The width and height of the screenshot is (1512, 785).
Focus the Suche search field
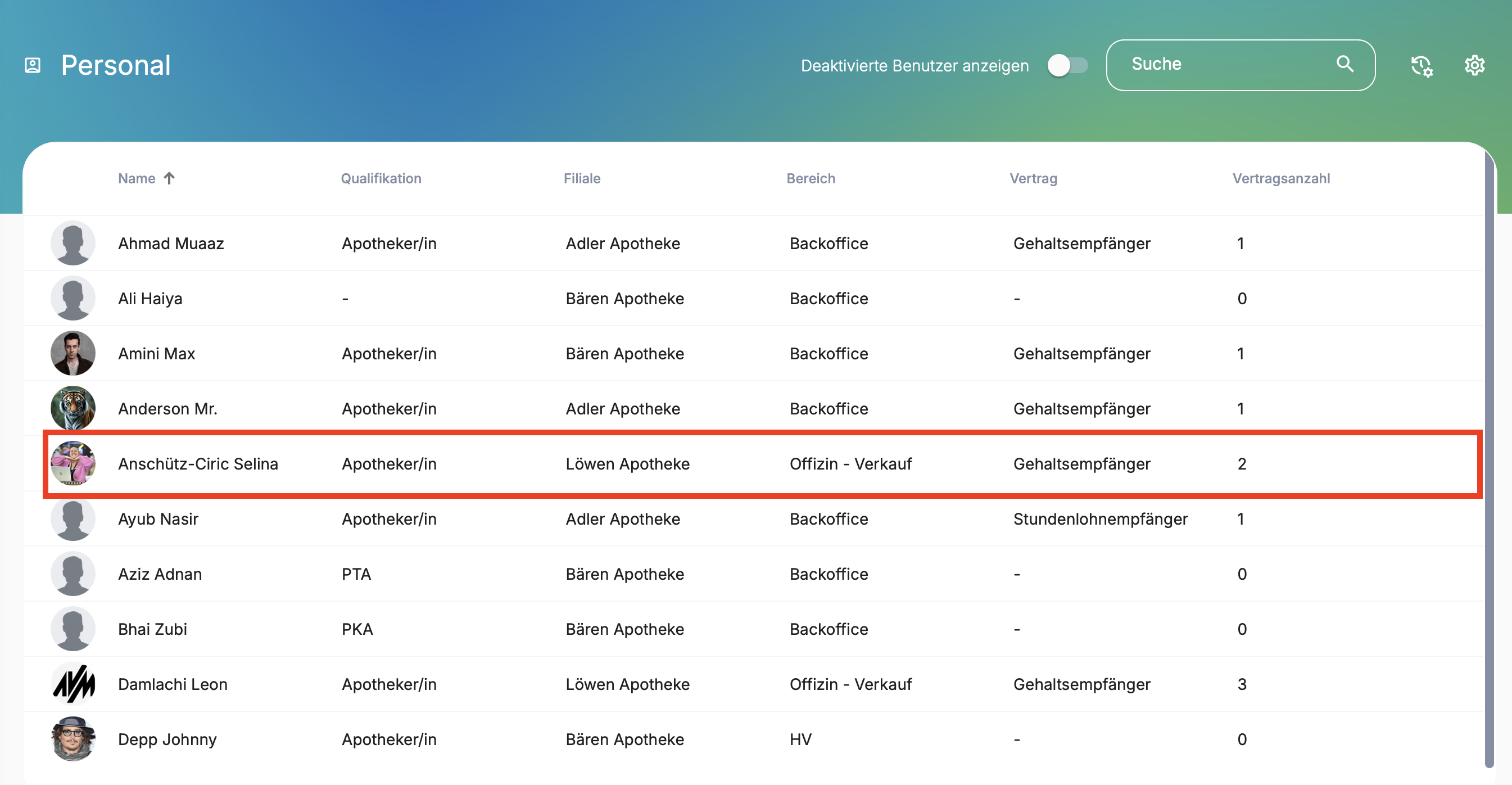coord(1221,65)
